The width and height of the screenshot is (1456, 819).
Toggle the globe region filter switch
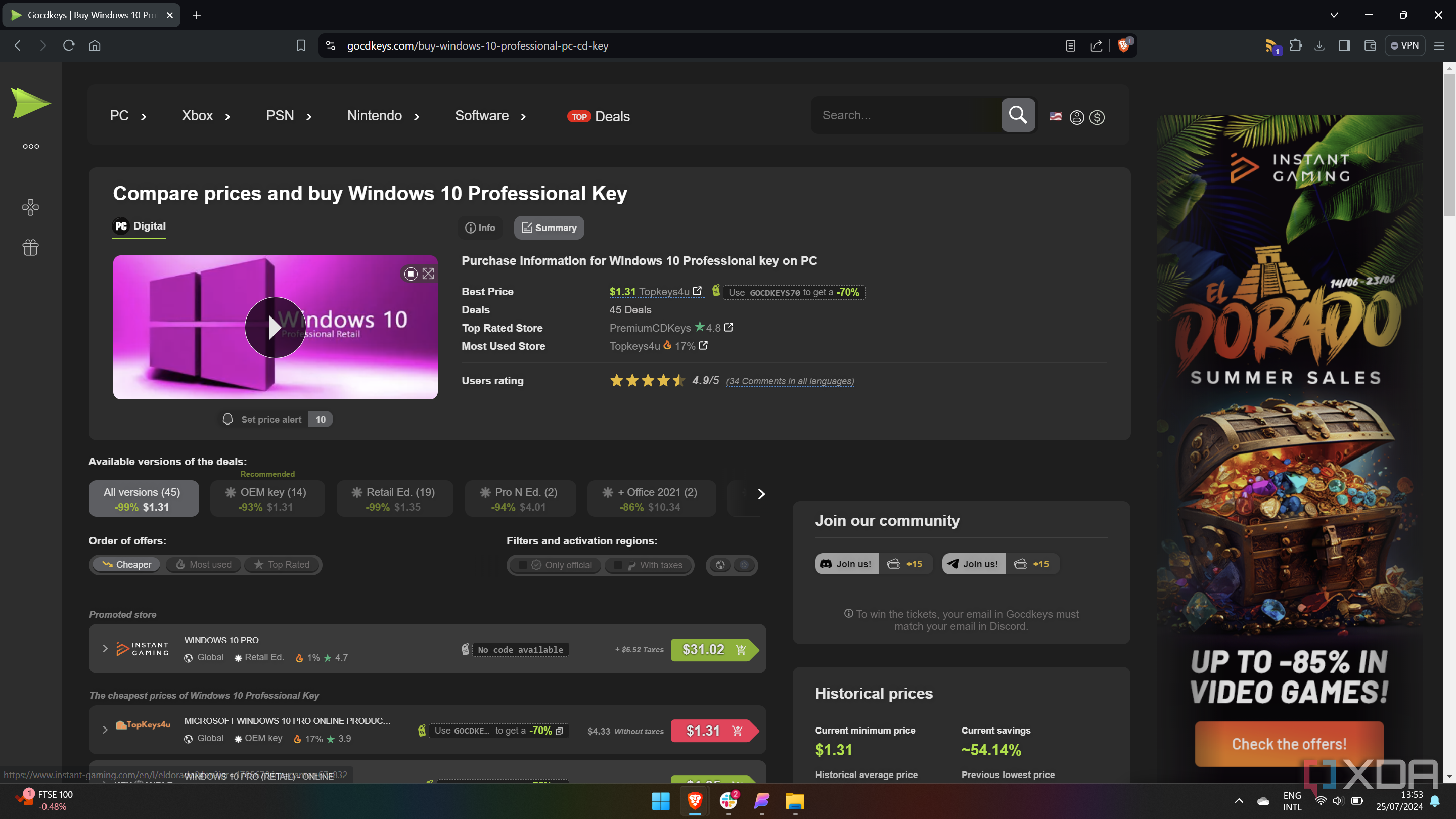(x=719, y=564)
